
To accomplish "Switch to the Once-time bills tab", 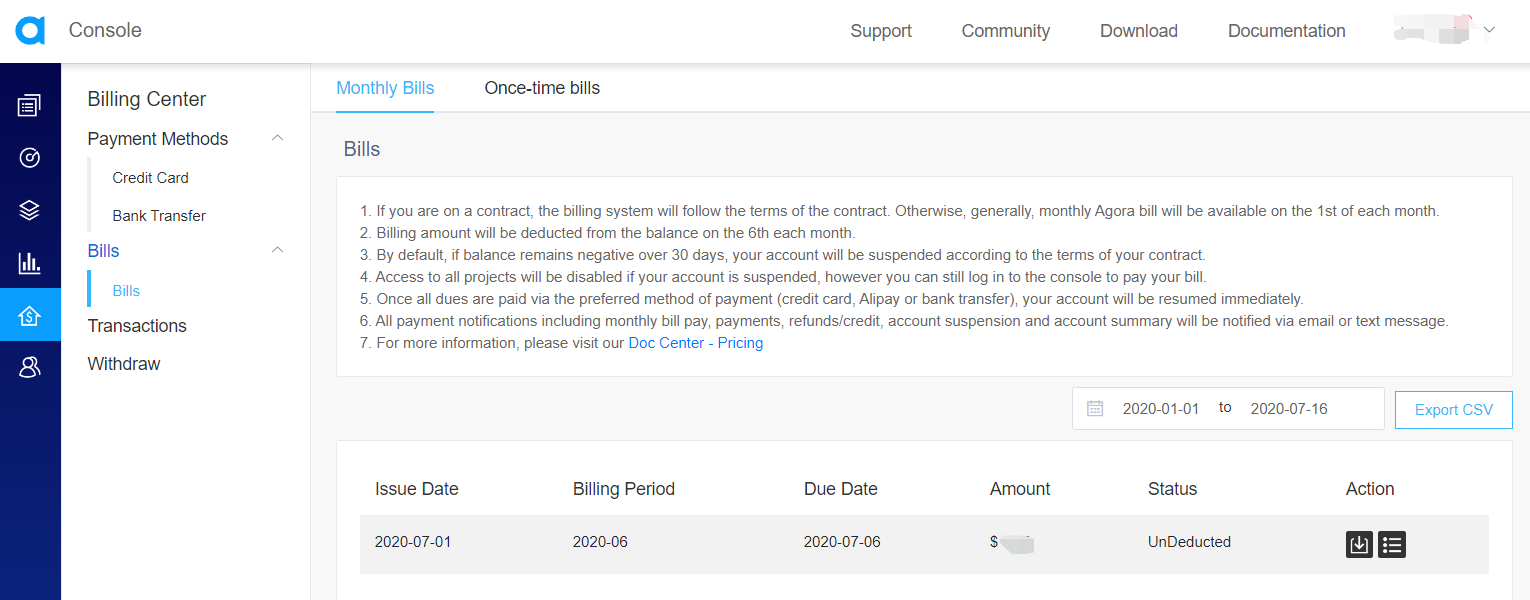I will pyautogui.click(x=542, y=88).
